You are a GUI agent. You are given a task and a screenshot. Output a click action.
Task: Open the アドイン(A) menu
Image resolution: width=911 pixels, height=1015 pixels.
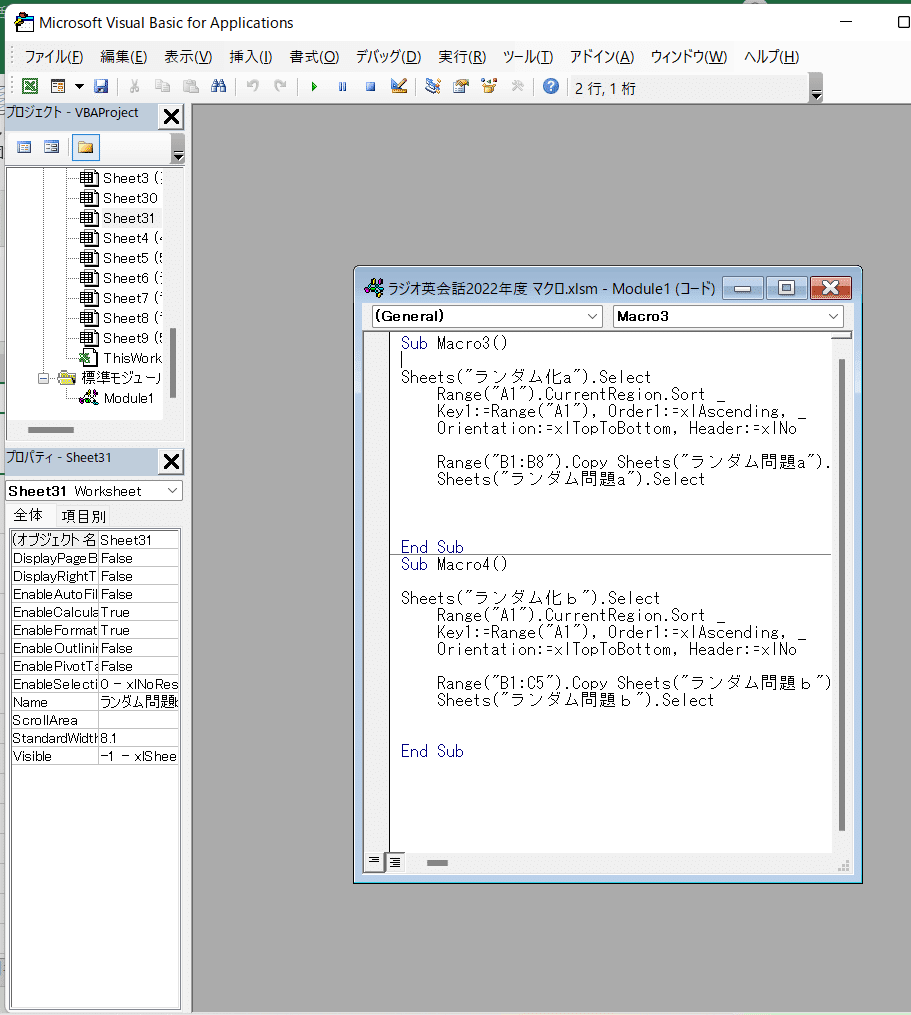(602, 57)
